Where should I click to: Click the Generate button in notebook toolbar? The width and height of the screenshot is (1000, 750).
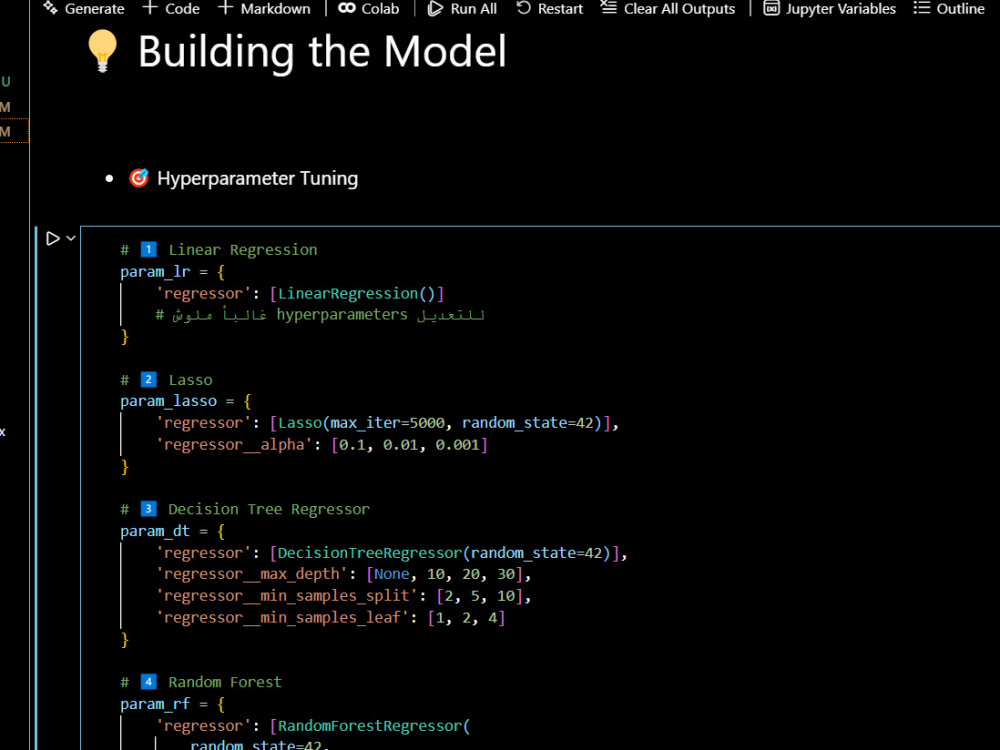pyautogui.click(x=84, y=8)
